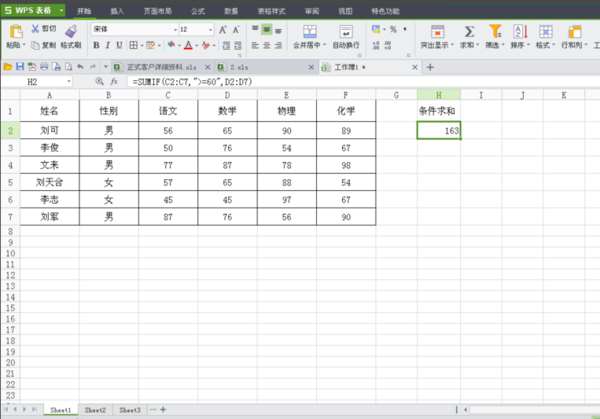Click the magnifier icon beside fx
This screenshot has height=419, width=600.
coord(99,81)
